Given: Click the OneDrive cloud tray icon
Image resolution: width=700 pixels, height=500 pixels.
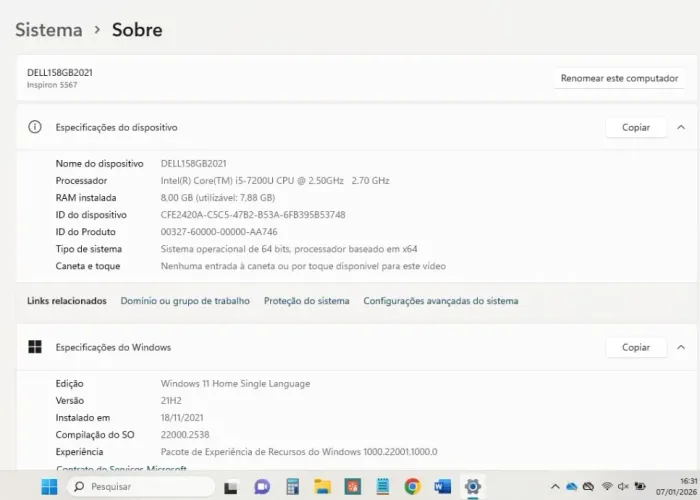Looking at the screenshot, I should pos(571,487).
